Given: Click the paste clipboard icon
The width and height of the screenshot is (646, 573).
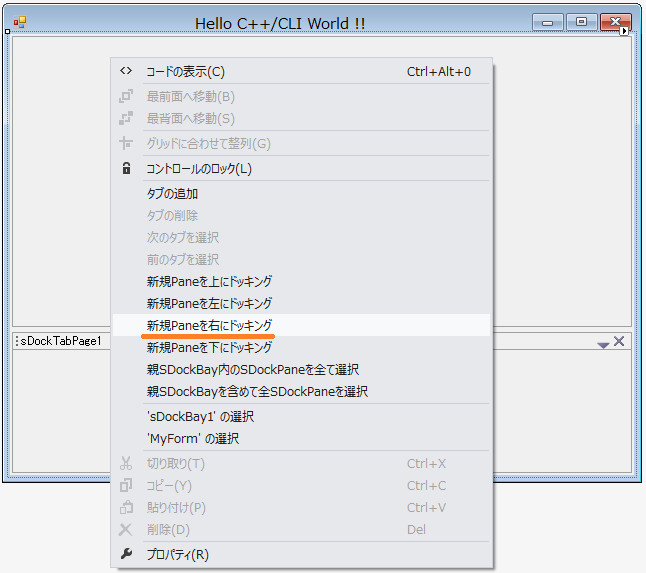Looking at the screenshot, I should [x=126, y=507].
